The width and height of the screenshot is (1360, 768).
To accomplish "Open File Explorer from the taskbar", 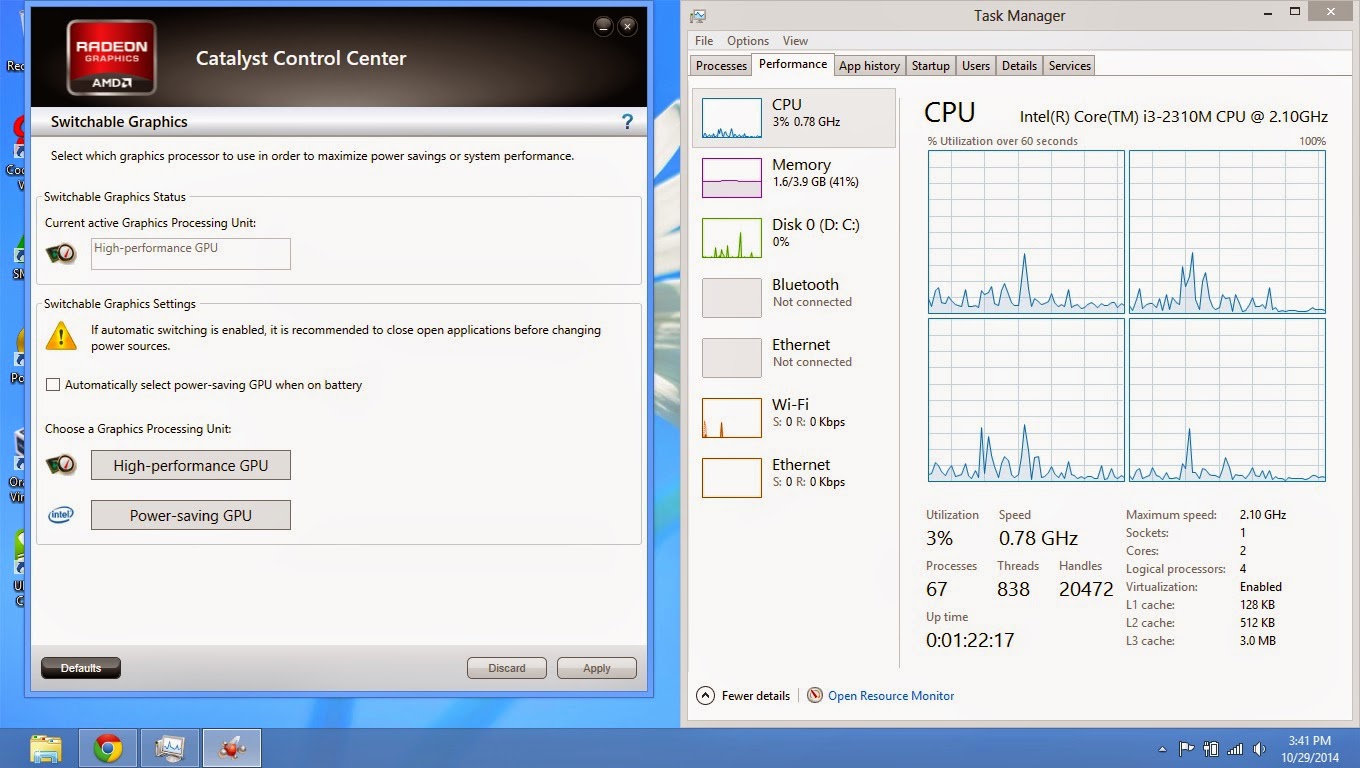I will click(46, 748).
